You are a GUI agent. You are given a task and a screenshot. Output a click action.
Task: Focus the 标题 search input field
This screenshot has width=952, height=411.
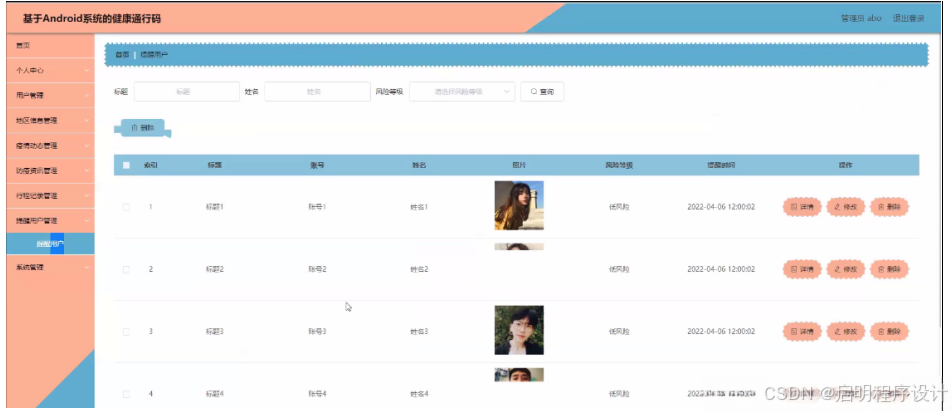[186, 92]
